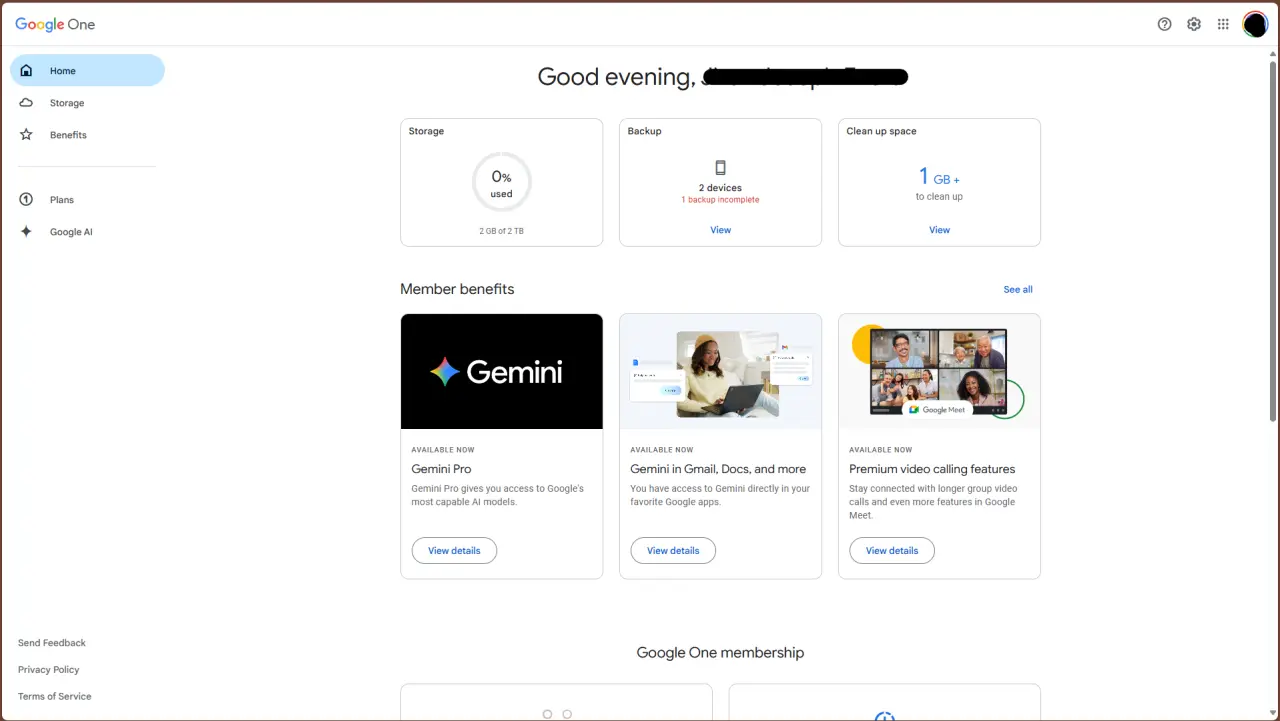Screen dimensions: 1280x721
Task: Open the Send Feedback link
Action: (x=52, y=643)
